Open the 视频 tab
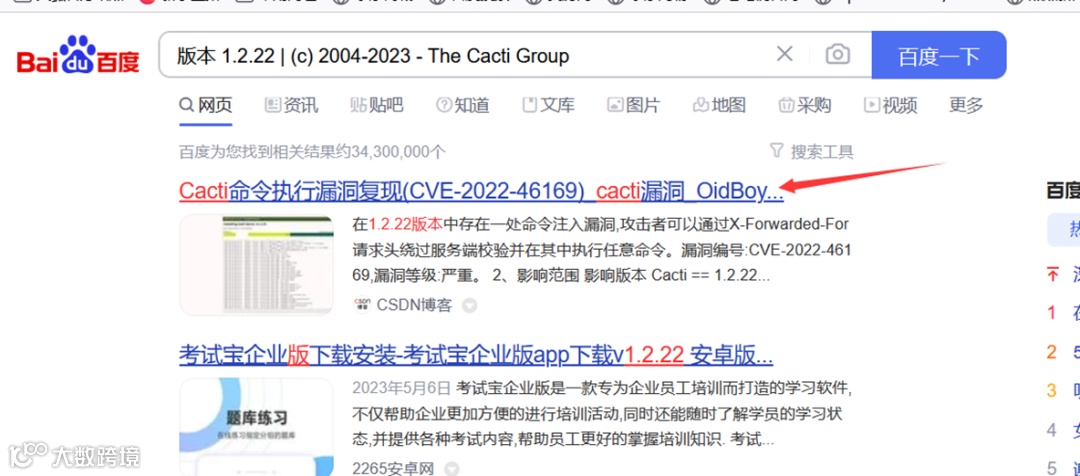This screenshot has height=476, width=1080. point(890,105)
